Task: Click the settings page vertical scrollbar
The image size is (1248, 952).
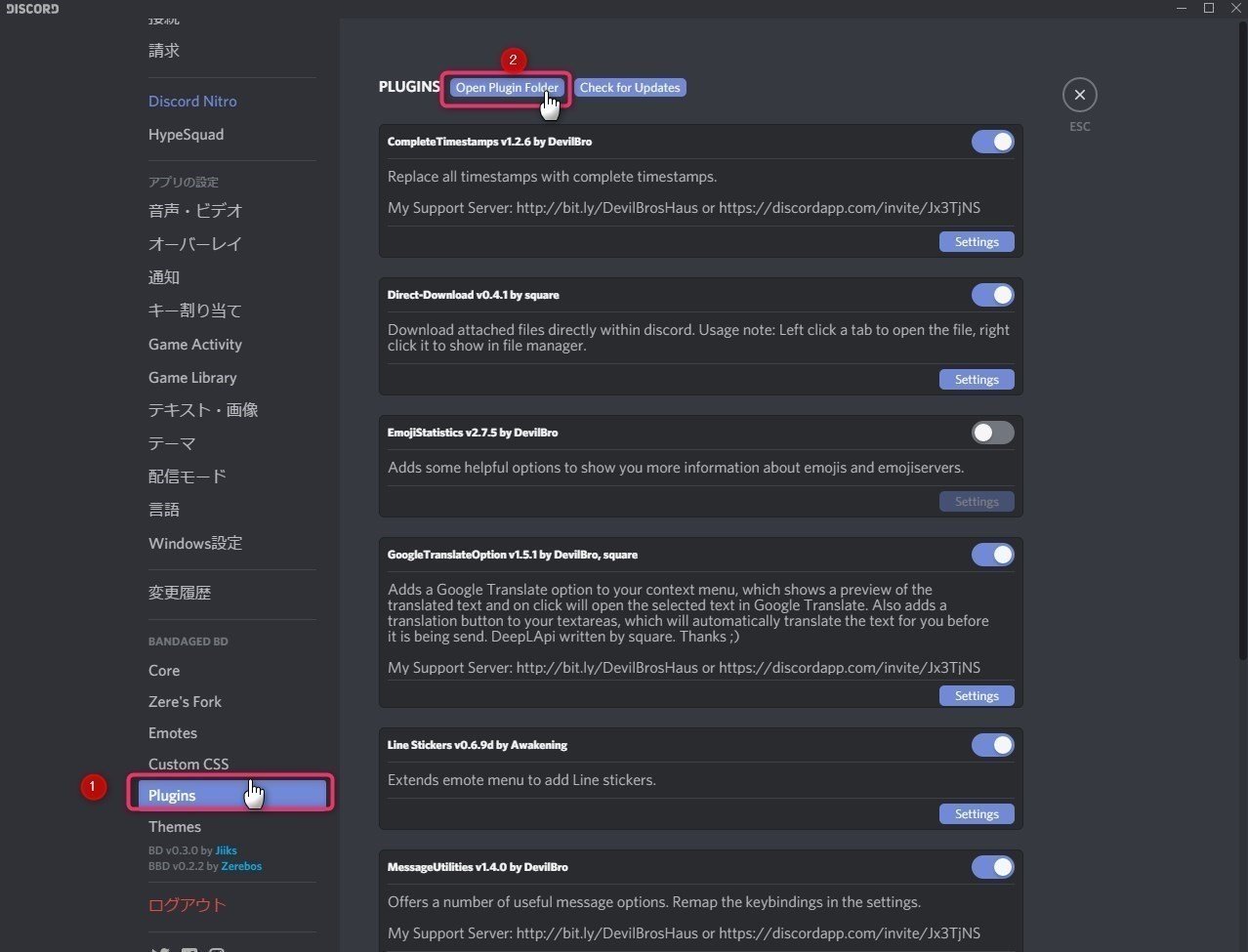Action: click(x=1242, y=342)
